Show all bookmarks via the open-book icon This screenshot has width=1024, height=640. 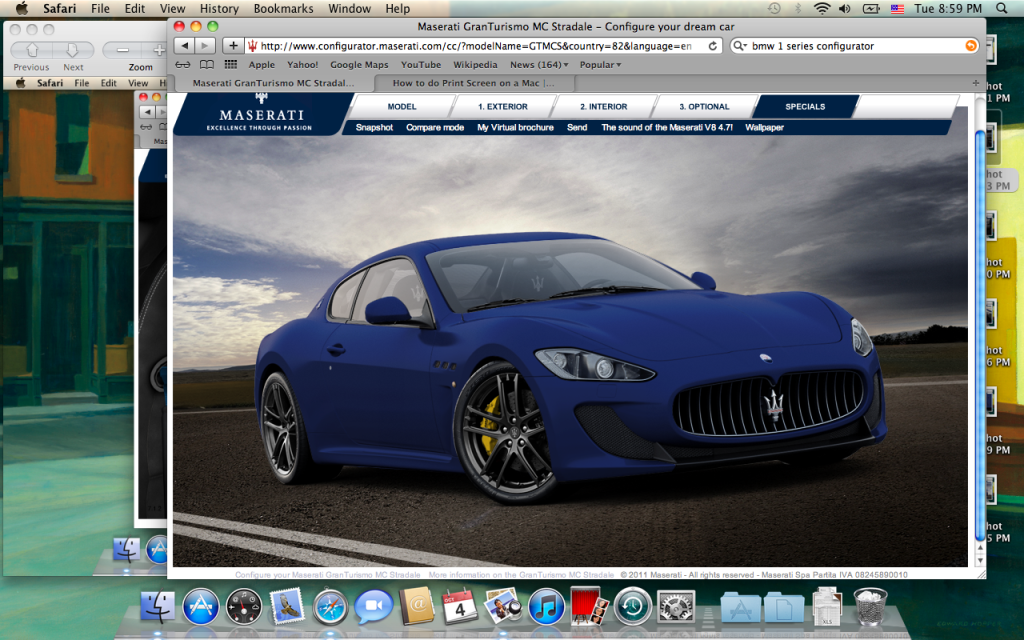[207, 65]
